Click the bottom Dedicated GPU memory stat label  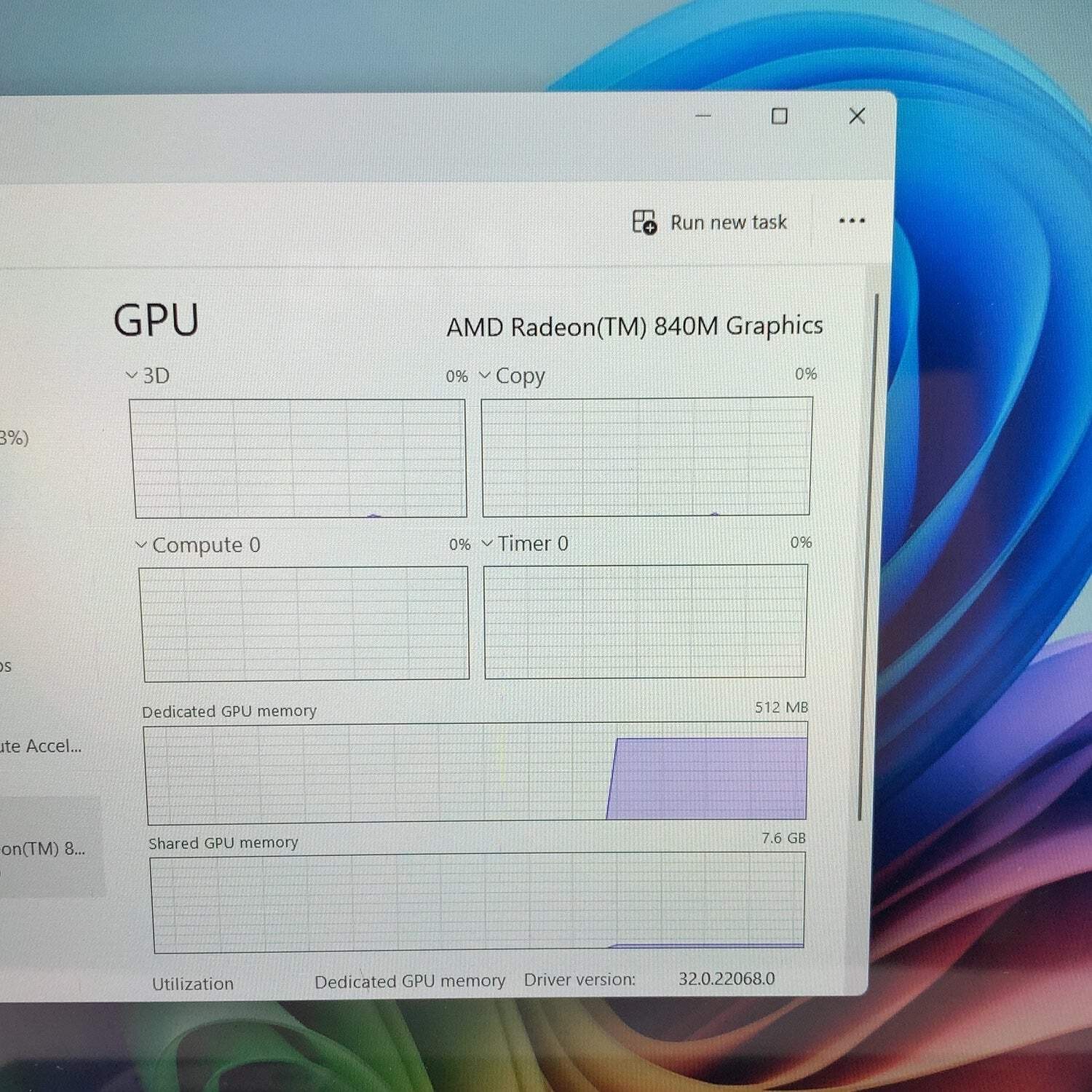pyautogui.click(x=410, y=981)
